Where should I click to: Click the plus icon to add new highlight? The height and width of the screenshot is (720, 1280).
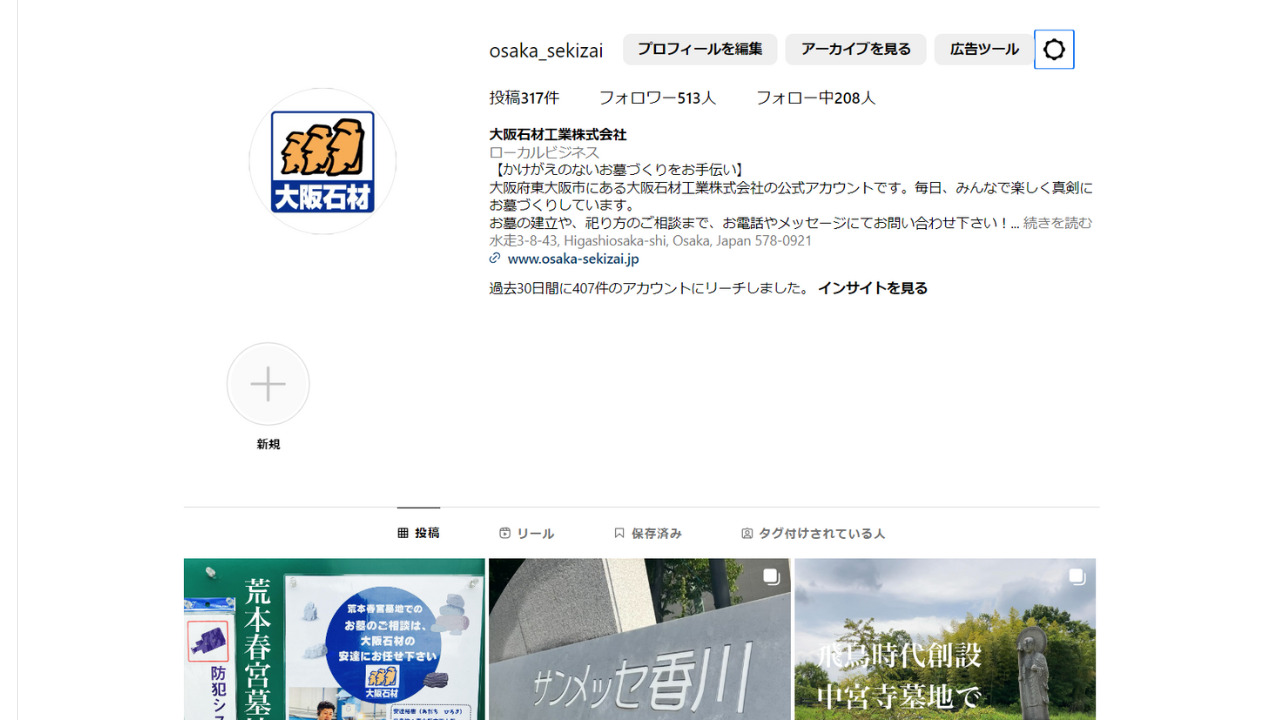pyautogui.click(x=268, y=384)
